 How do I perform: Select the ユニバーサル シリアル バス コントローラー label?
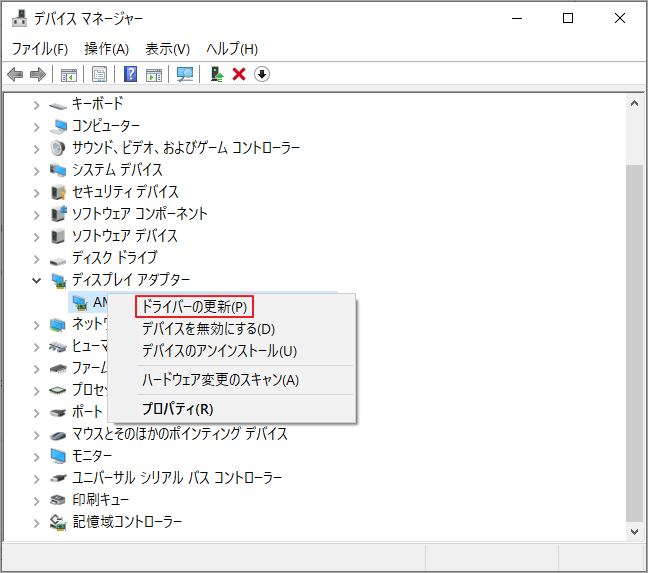[x=177, y=478]
